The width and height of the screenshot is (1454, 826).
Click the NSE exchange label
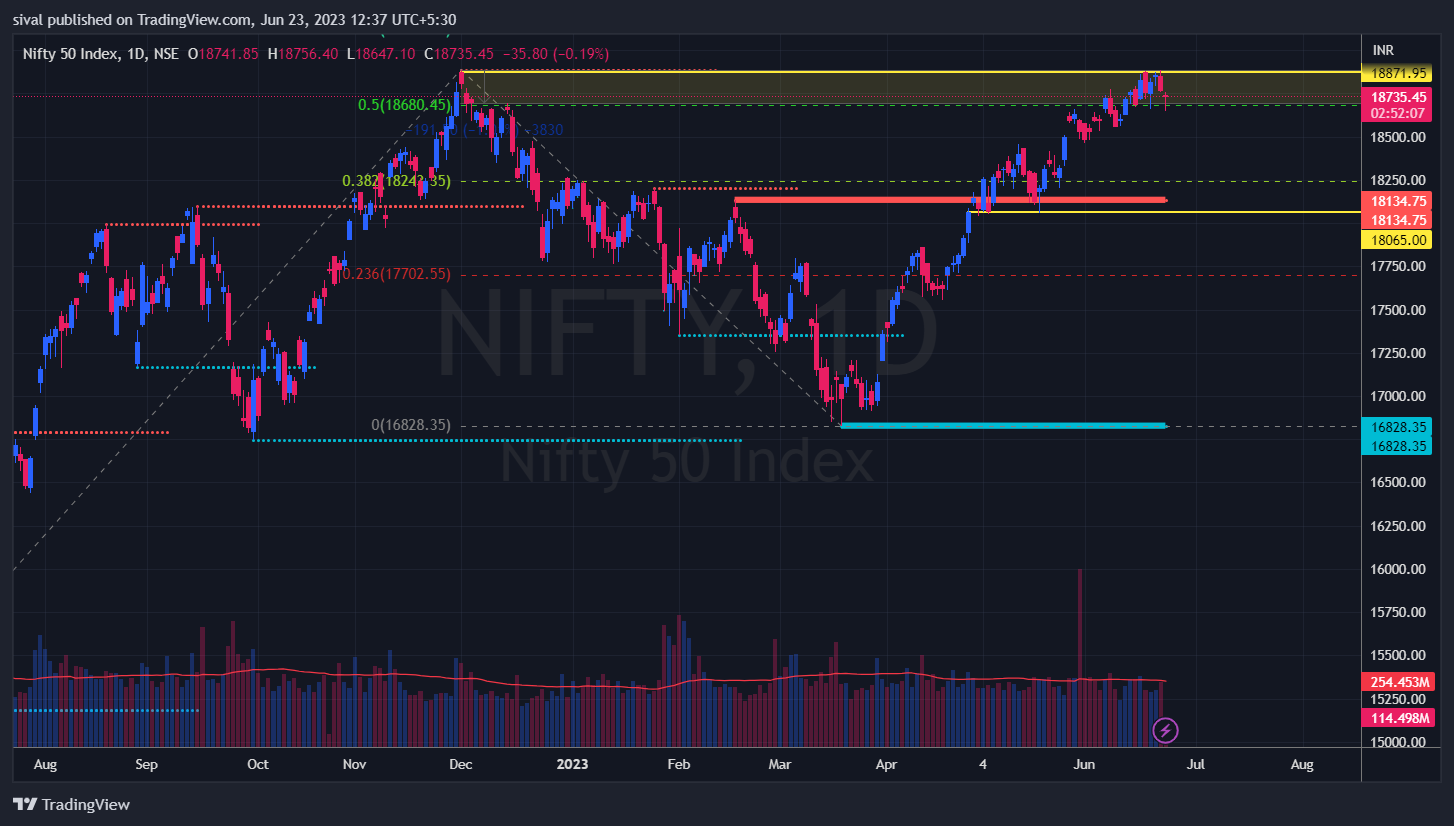point(166,53)
